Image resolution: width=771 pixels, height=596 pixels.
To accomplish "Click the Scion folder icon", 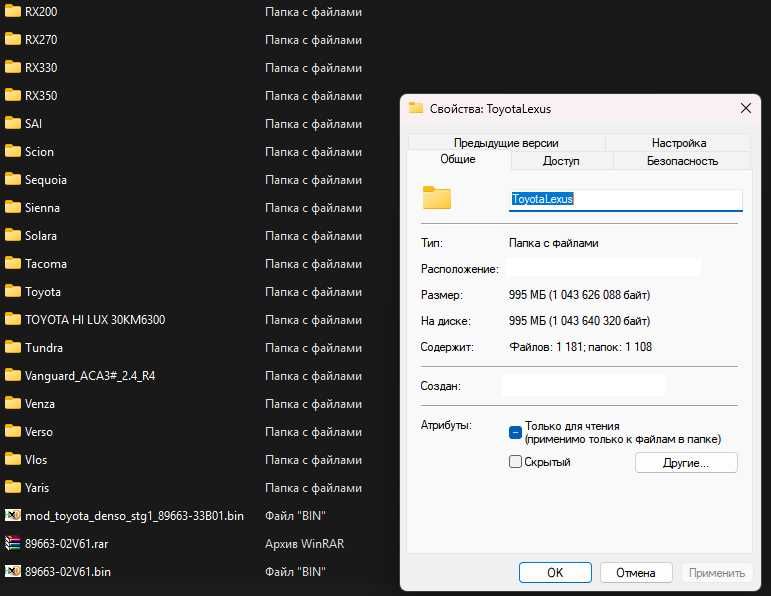I will (x=13, y=151).
